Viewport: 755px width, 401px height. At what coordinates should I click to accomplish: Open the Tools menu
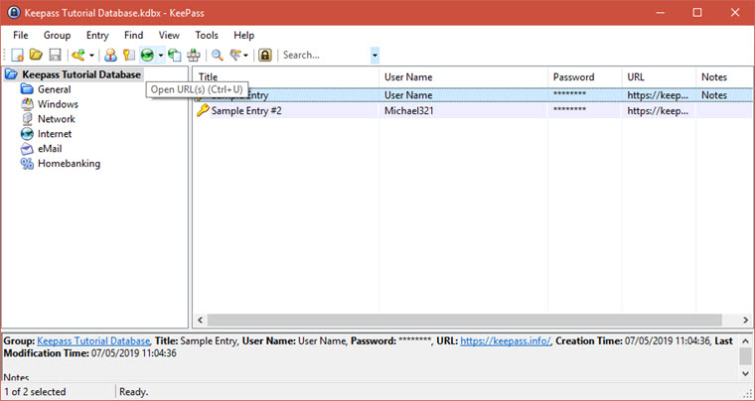[207, 35]
